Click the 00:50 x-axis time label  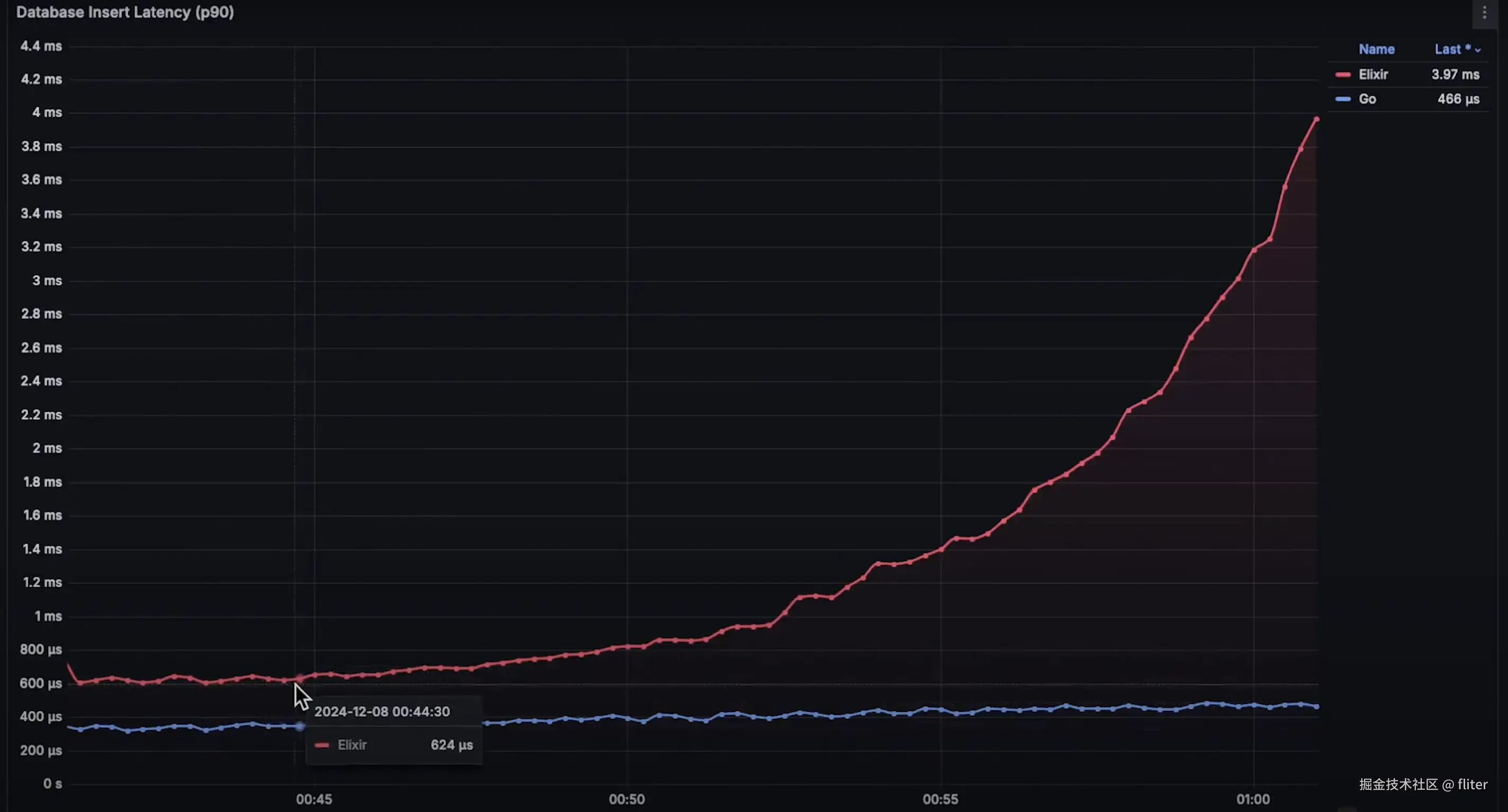pos(626,799)
